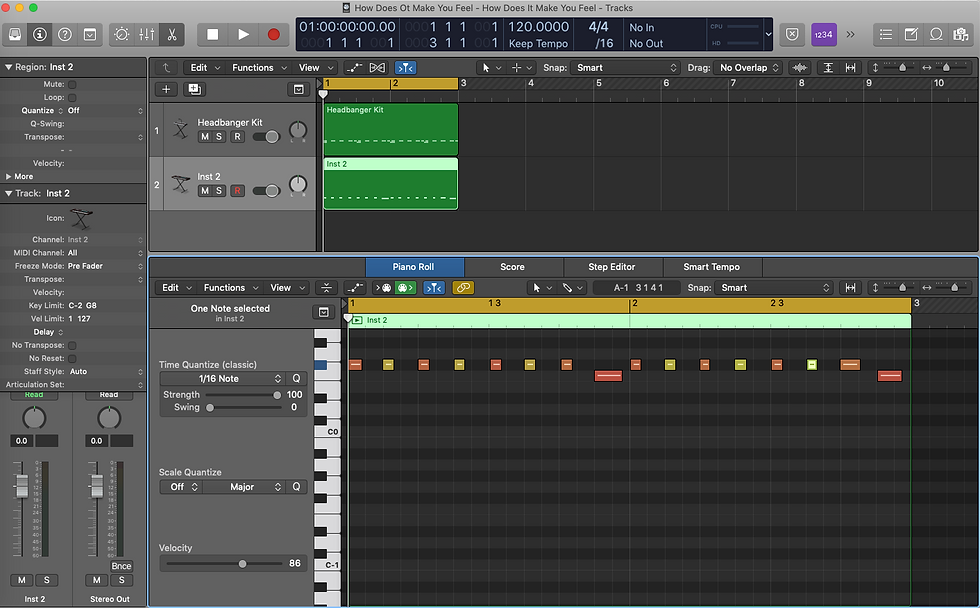Image resolution: width=980 pixels, height=608 pixels.
Task: Open Tracks area Edit menu
Action: click(x=205, y=67)
